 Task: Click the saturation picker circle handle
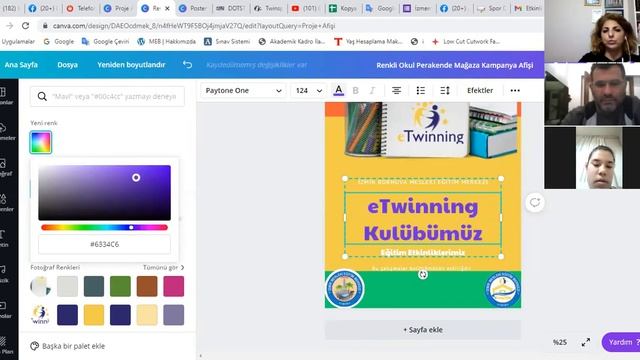[136, 178]
